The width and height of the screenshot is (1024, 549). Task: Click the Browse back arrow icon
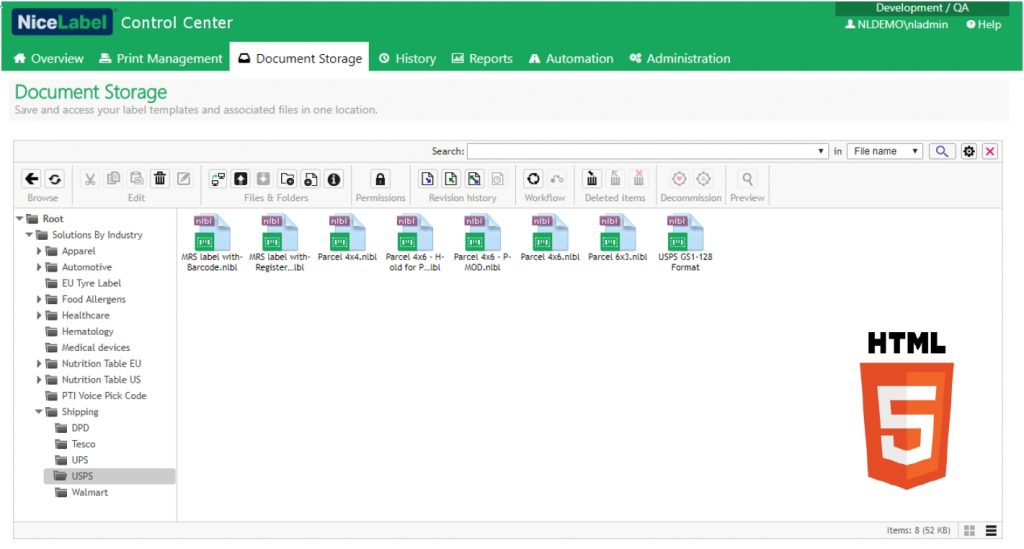pos(31,179)
